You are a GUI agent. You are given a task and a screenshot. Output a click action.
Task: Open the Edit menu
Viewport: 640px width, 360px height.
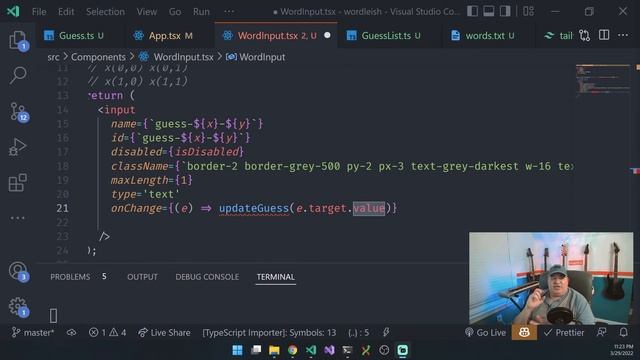pyautogui.click(x=66, y=11)
